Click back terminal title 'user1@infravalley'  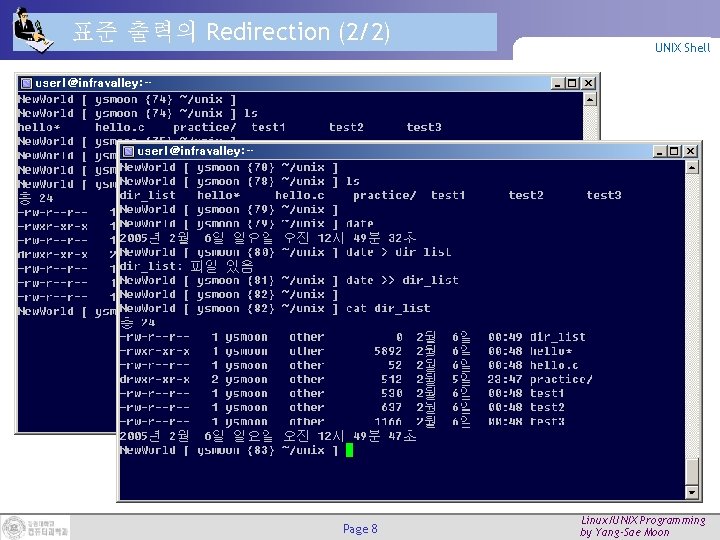coord(89,83)
